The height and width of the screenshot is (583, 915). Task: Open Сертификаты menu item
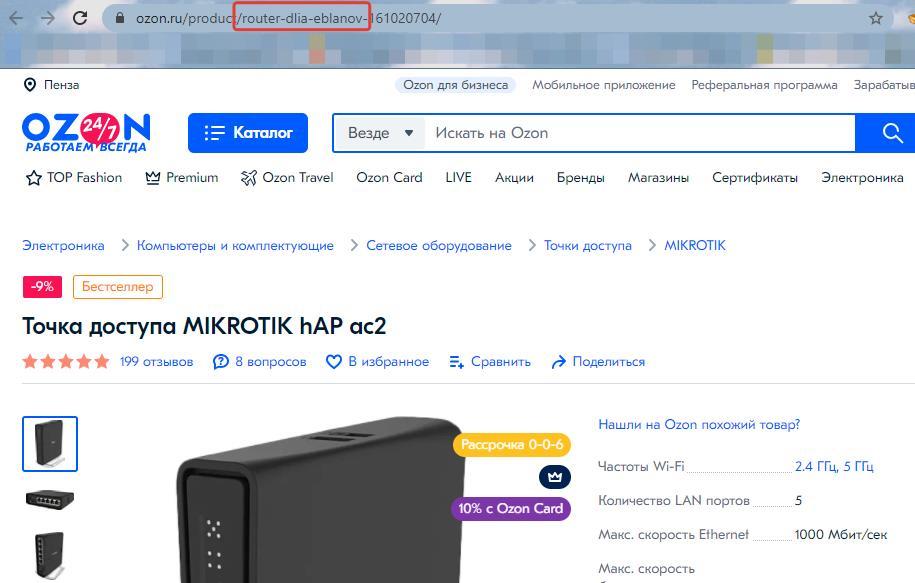point(755,177)
